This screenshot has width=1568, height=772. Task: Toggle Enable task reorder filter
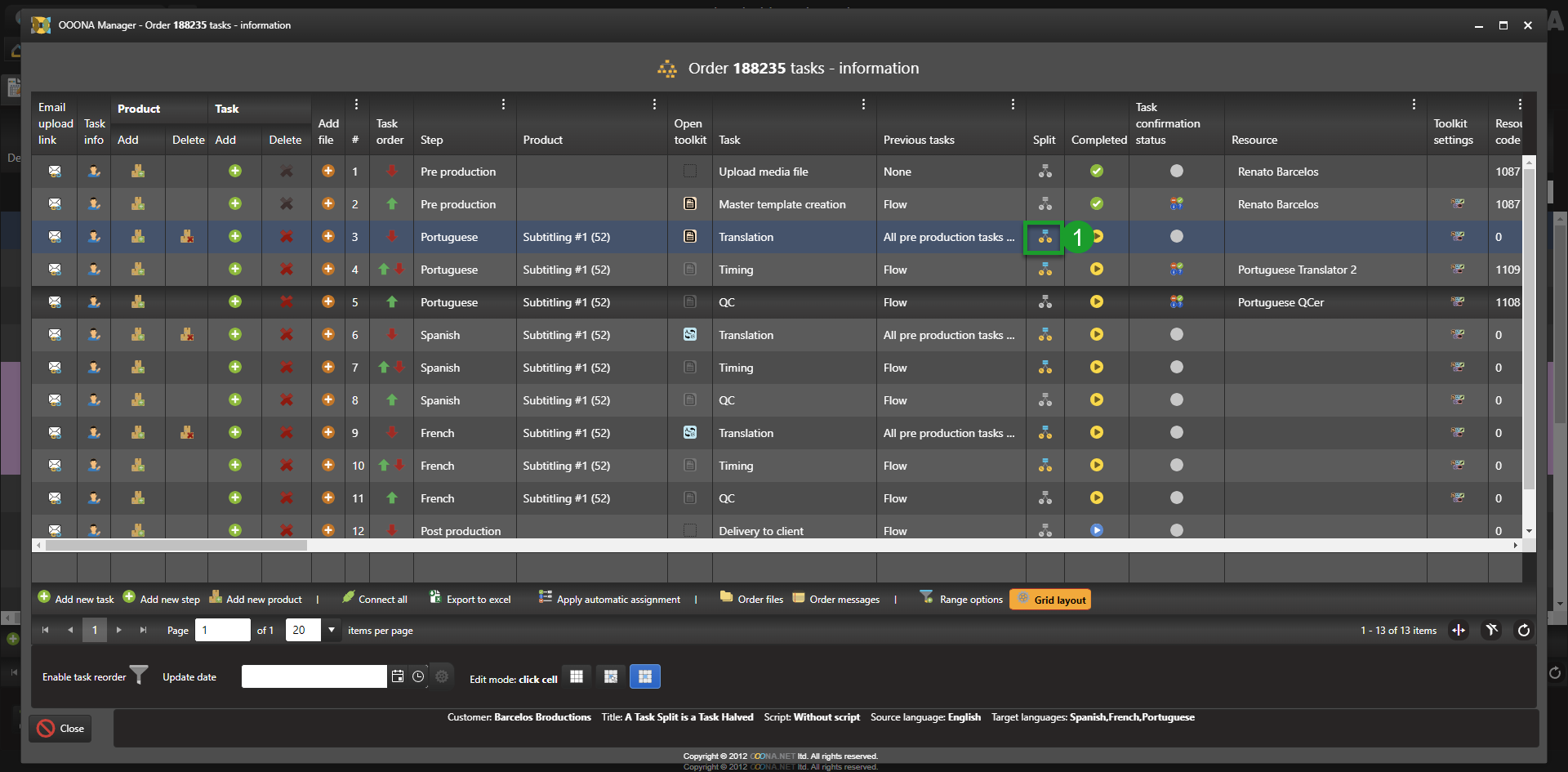pyautogui.click(x=140, y=675)
